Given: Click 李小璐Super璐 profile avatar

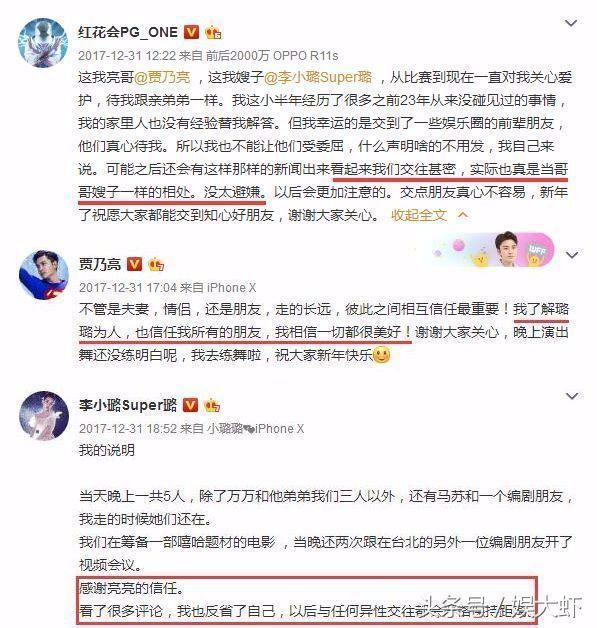Looking at the screenshot, I should [44, 416].
